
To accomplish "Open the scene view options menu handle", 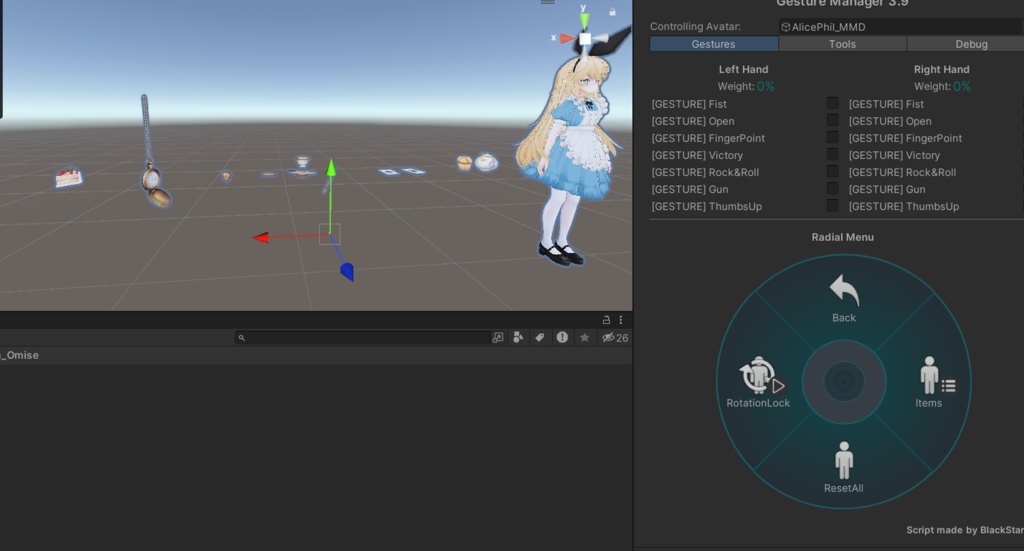I will 548,3.
